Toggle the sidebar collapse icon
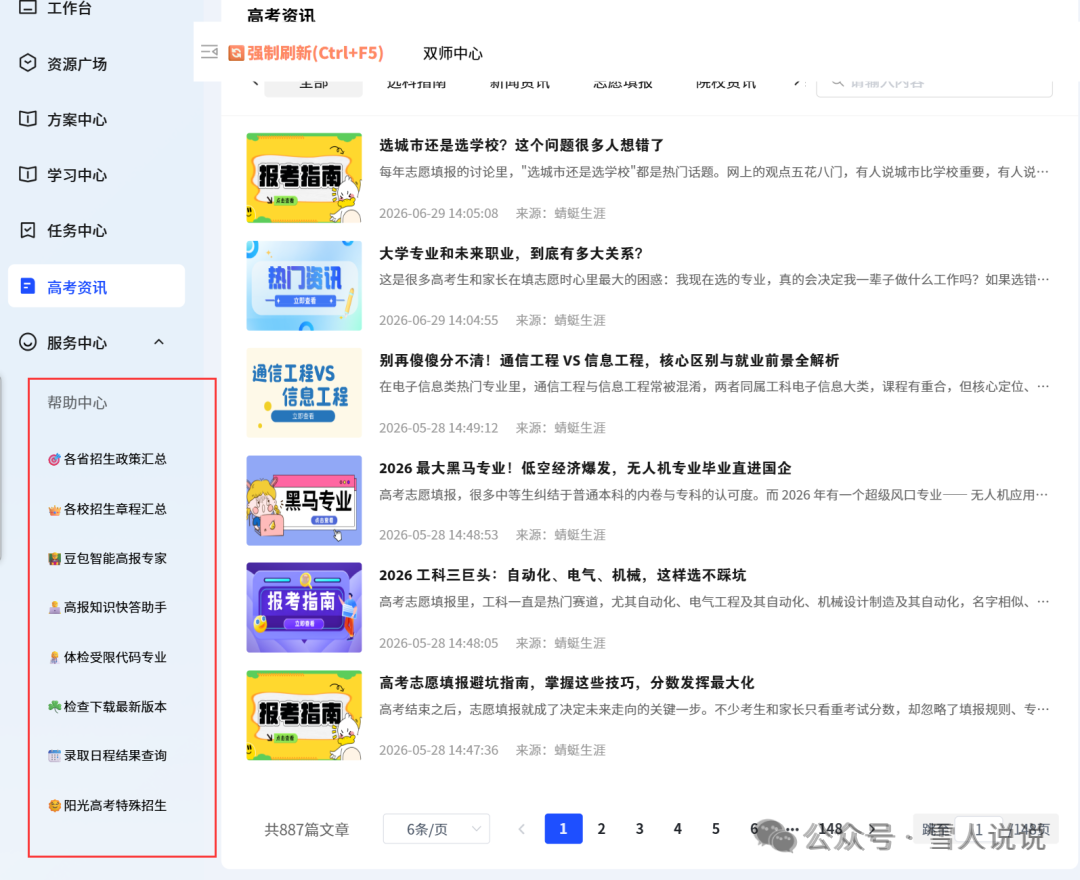This screenshot has width=1080, height=880. (x=209, y=52)
